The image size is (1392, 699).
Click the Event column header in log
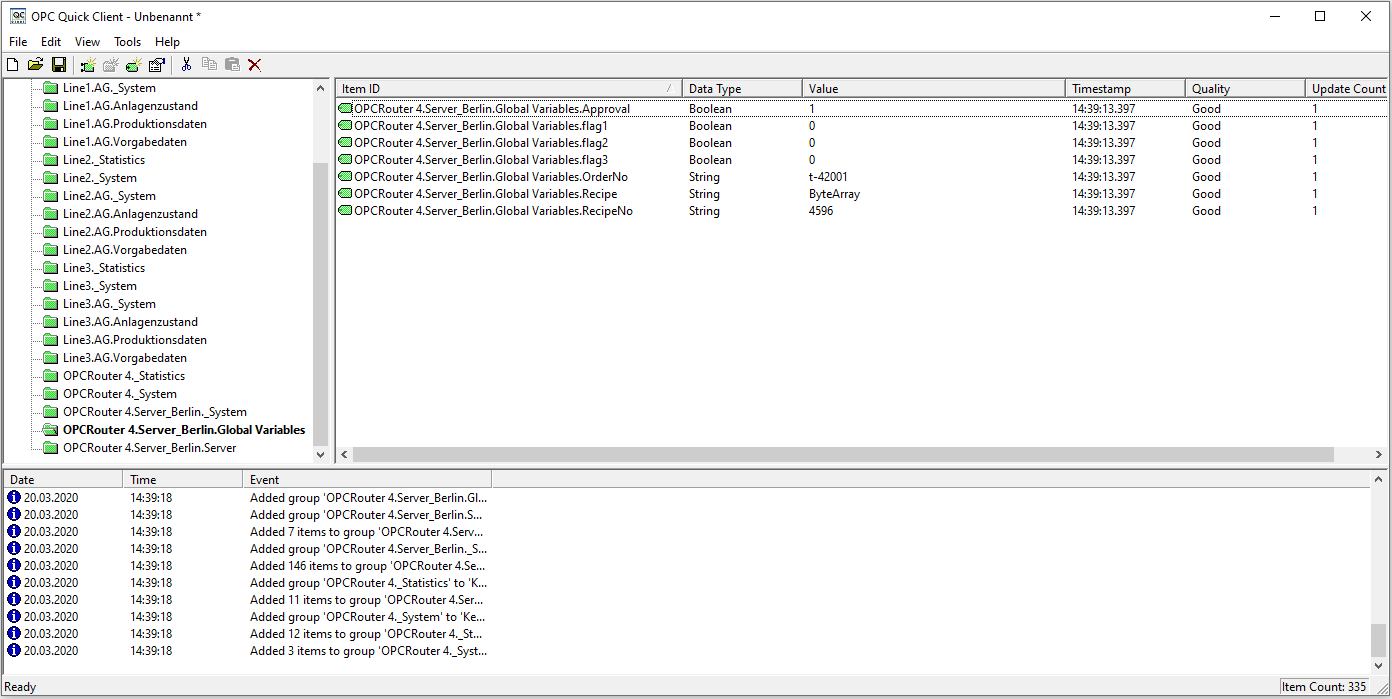366,480
